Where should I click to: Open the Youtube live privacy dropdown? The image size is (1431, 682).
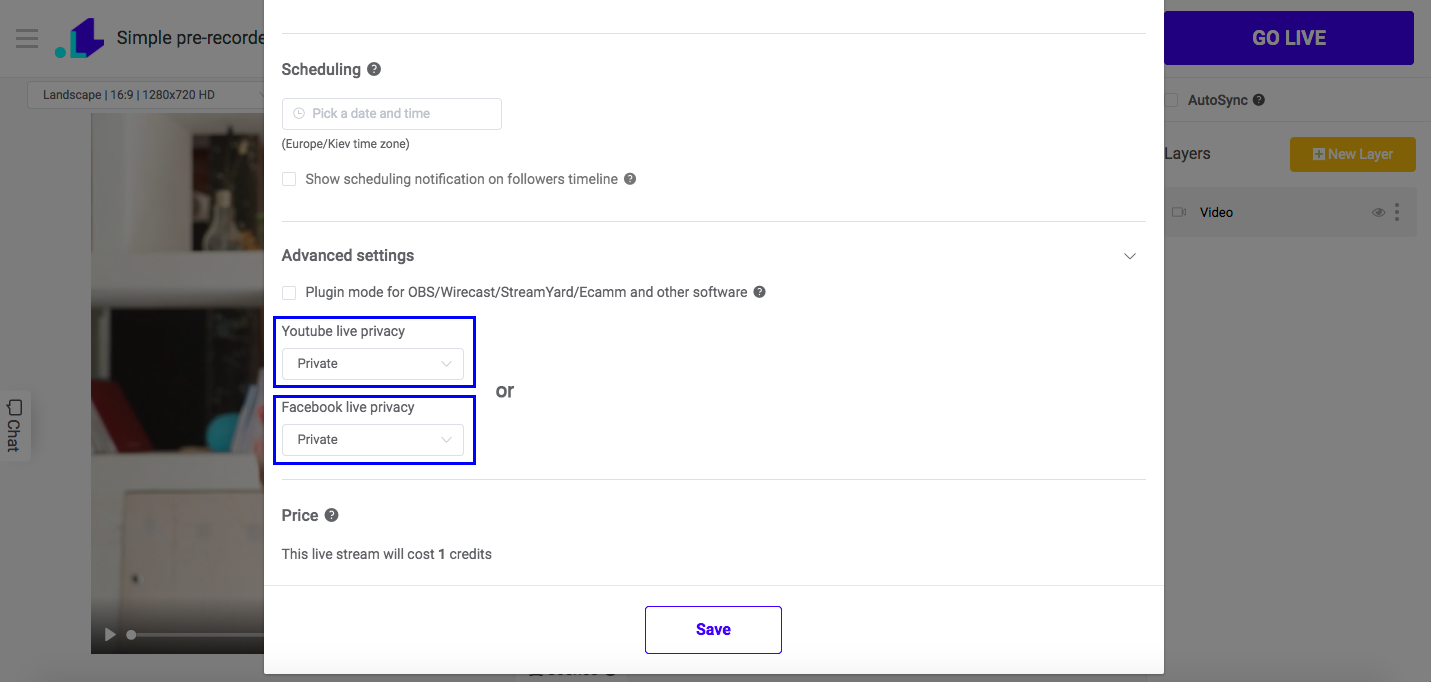(373, 363)
